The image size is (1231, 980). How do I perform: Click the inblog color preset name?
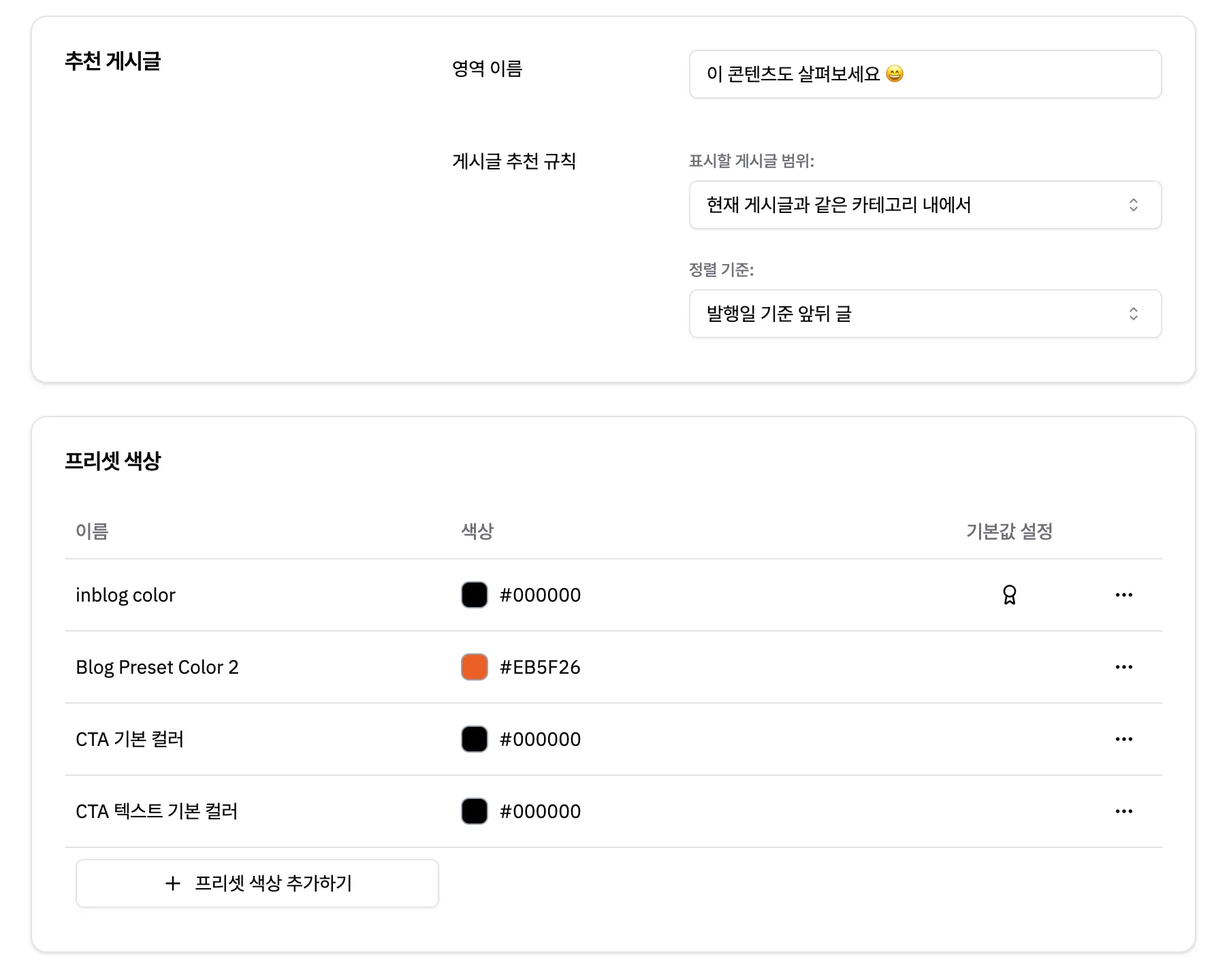(125, 595)
